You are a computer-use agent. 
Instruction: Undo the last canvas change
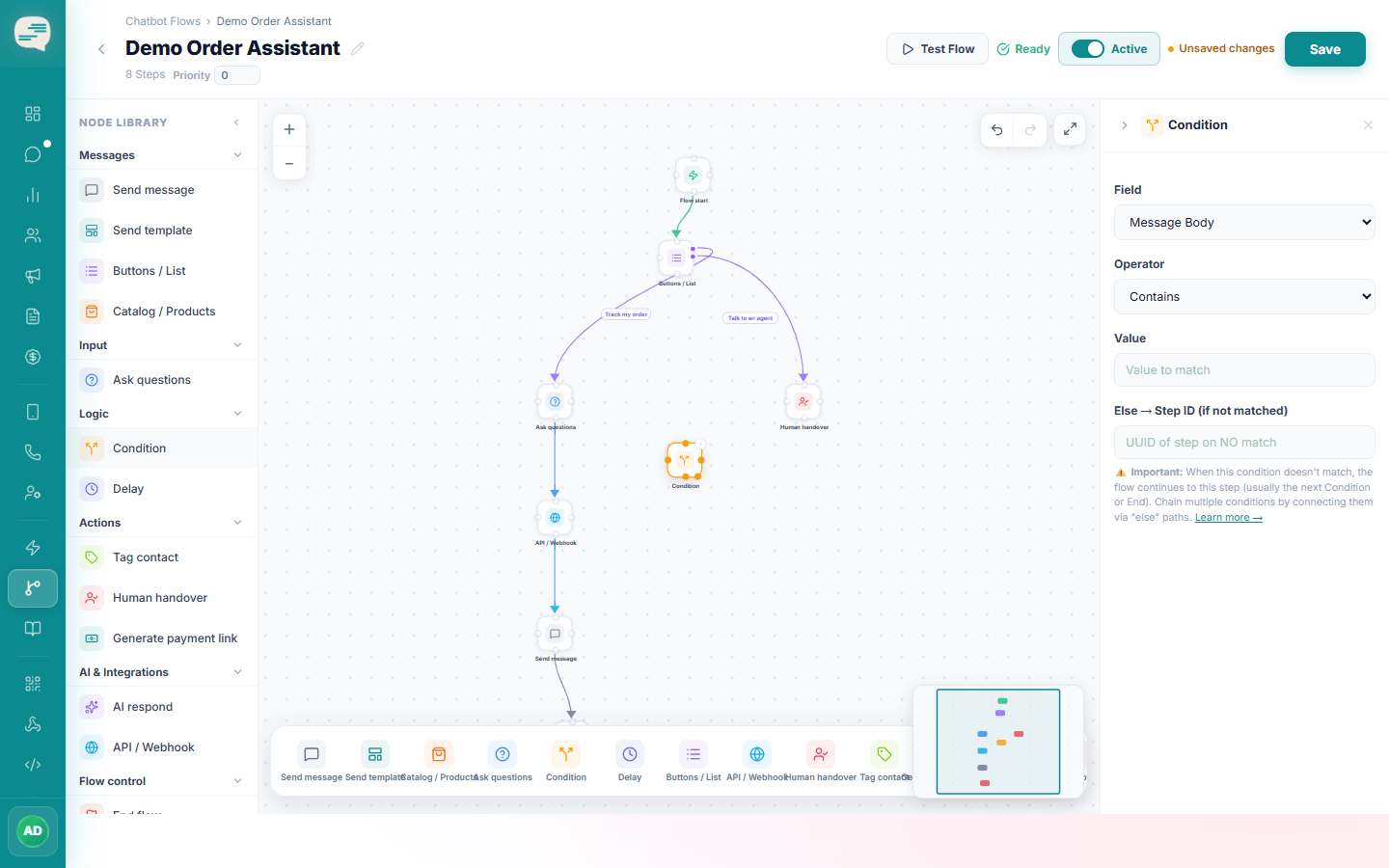997,129
